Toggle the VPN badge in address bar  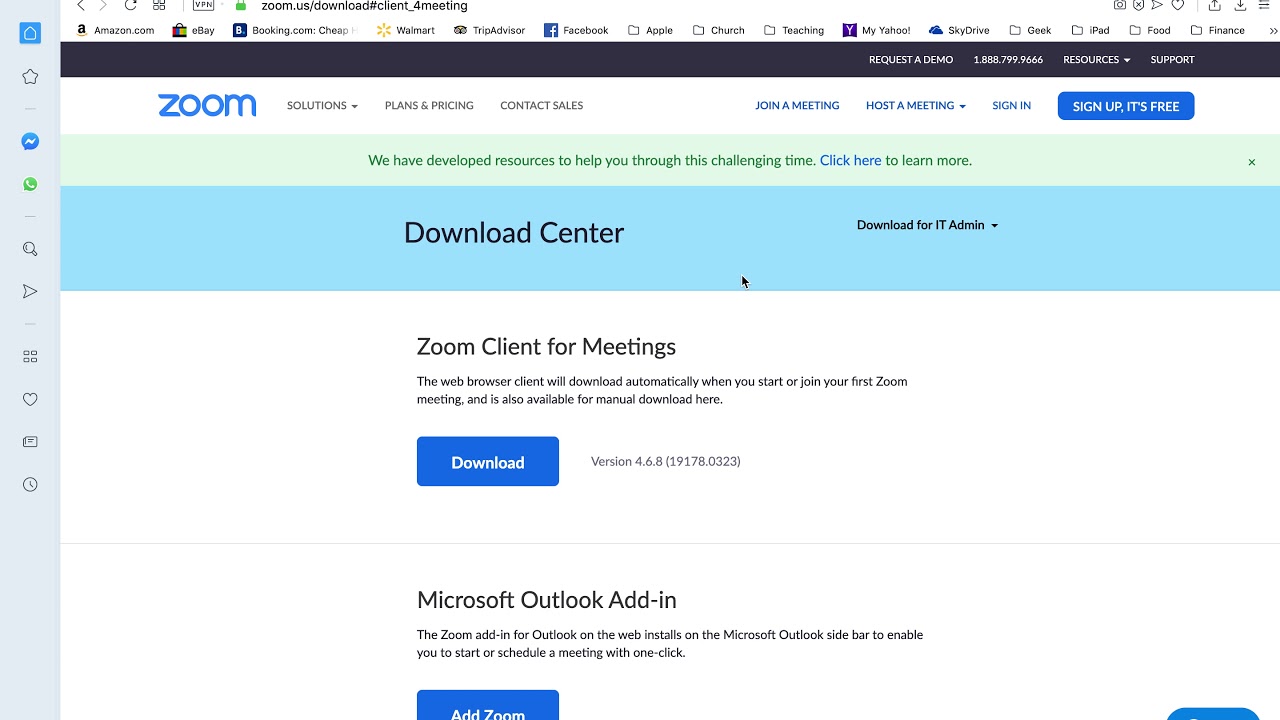[x=204, y=5]
